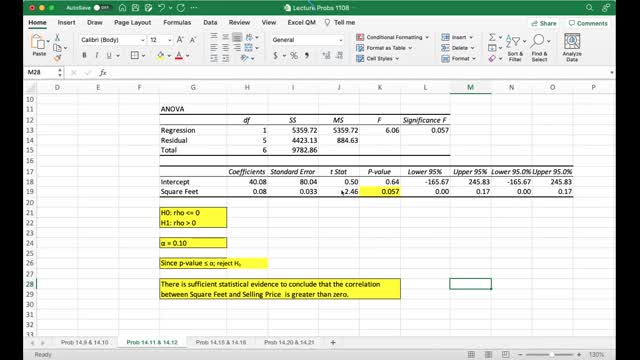Increase indent in cell
640x360 pixels.
[x=225, y=58]
